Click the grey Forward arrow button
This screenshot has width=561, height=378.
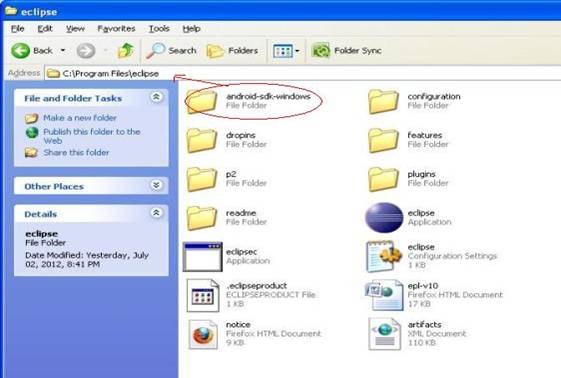(x=86, y=51)
